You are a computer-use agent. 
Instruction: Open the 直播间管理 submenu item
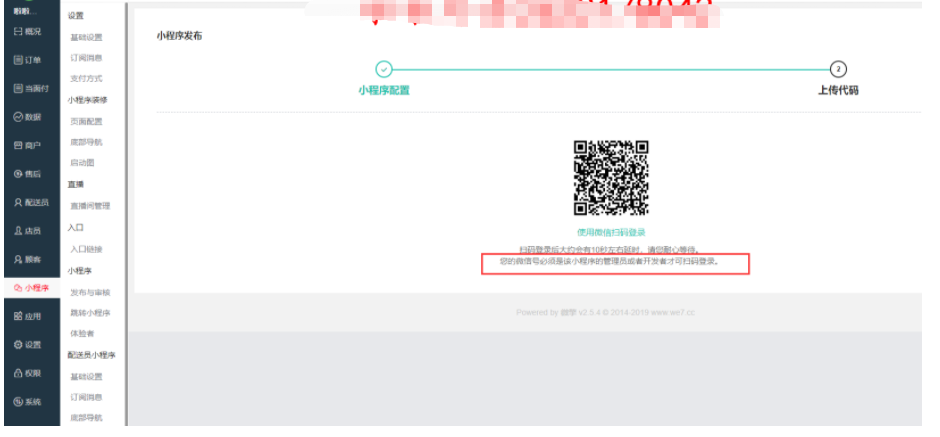(91, 206)
